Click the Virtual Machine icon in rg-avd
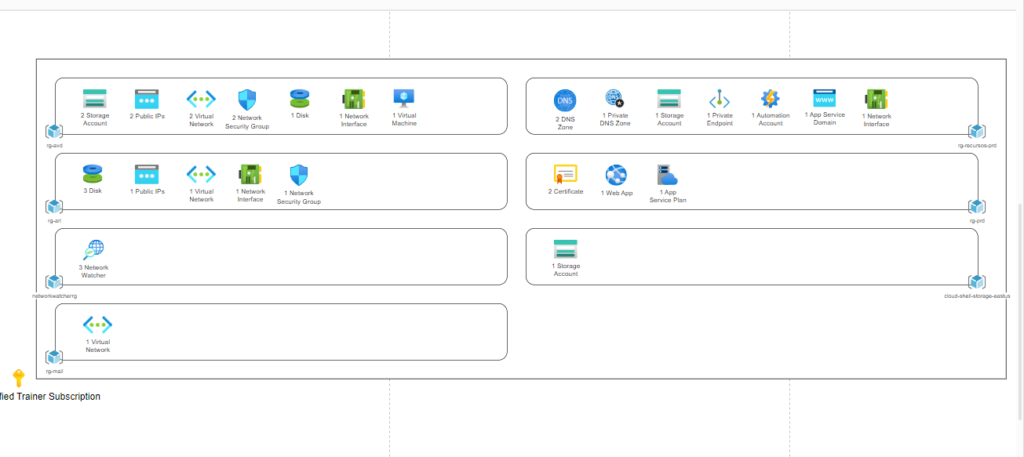Viewport: 1024px width, 457px height. (x=404, y=98)
